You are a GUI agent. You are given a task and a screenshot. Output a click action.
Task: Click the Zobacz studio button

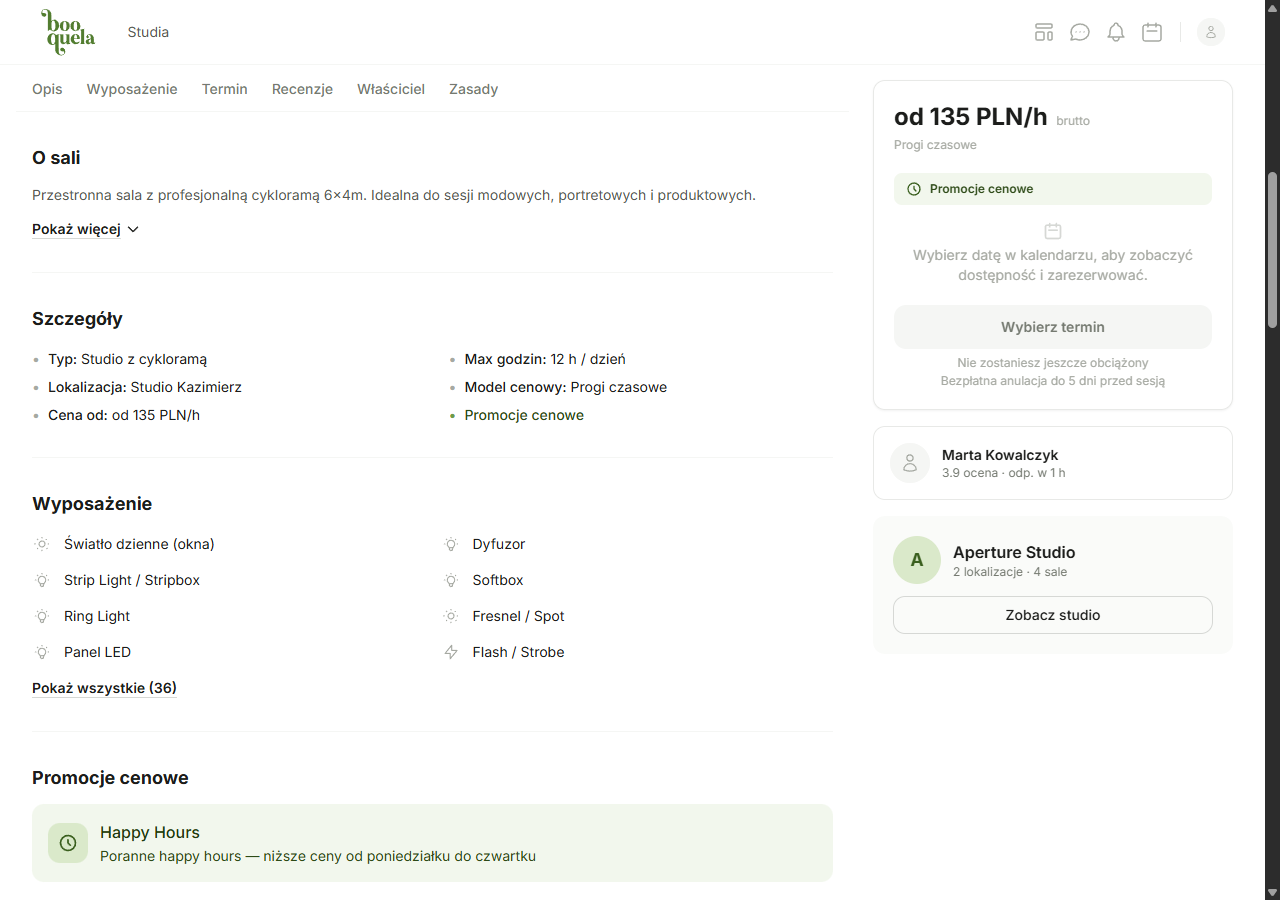tap(1052, 615)
